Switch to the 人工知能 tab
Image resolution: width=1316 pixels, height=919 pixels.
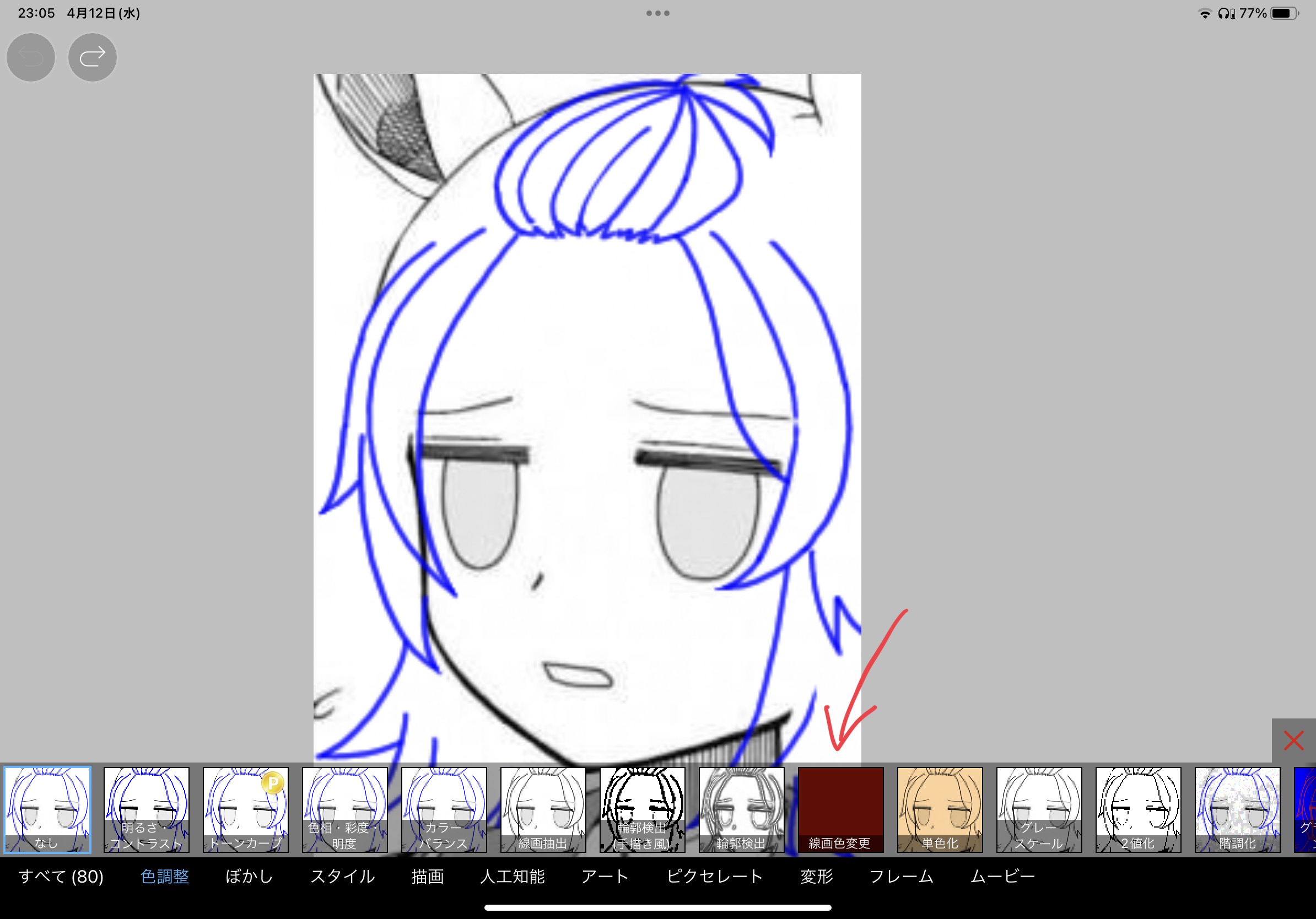click(x=513, y=877)
